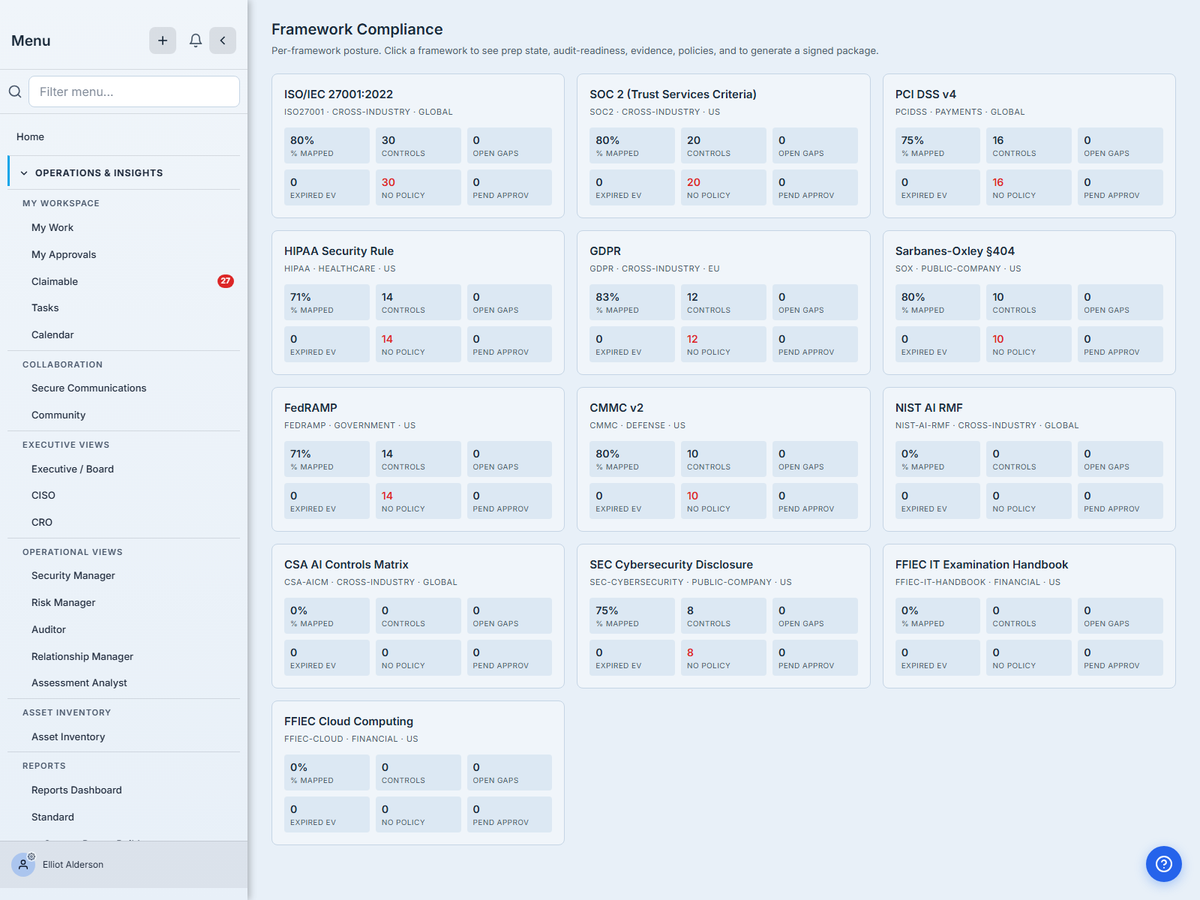Click 10 Controls tile in Sarbanes-Oxley card
This screenshot has width=1200, height=900.
(1029, 302)
